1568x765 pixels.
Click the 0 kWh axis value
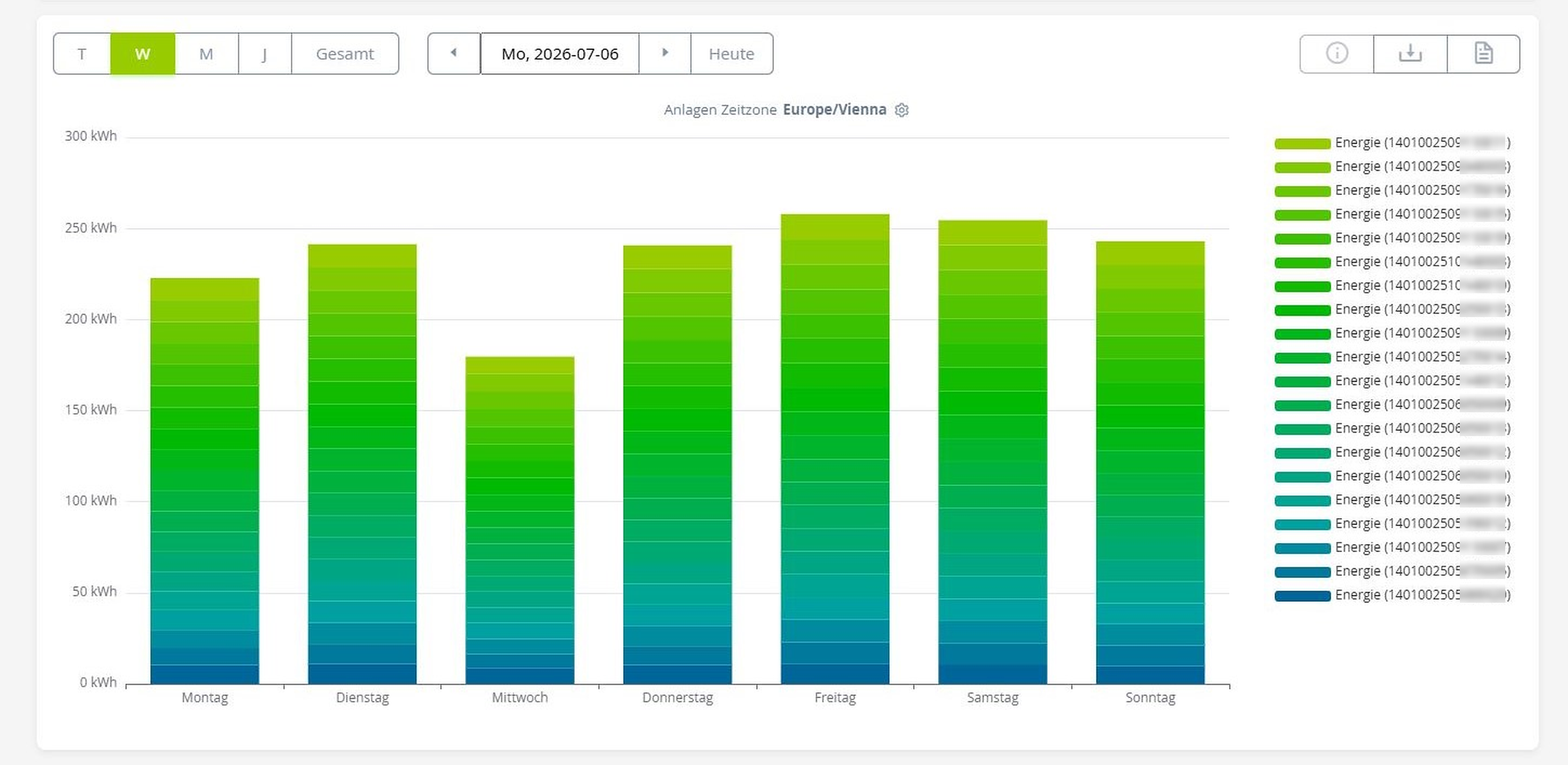pyautogui.click(x=98, y=683)
